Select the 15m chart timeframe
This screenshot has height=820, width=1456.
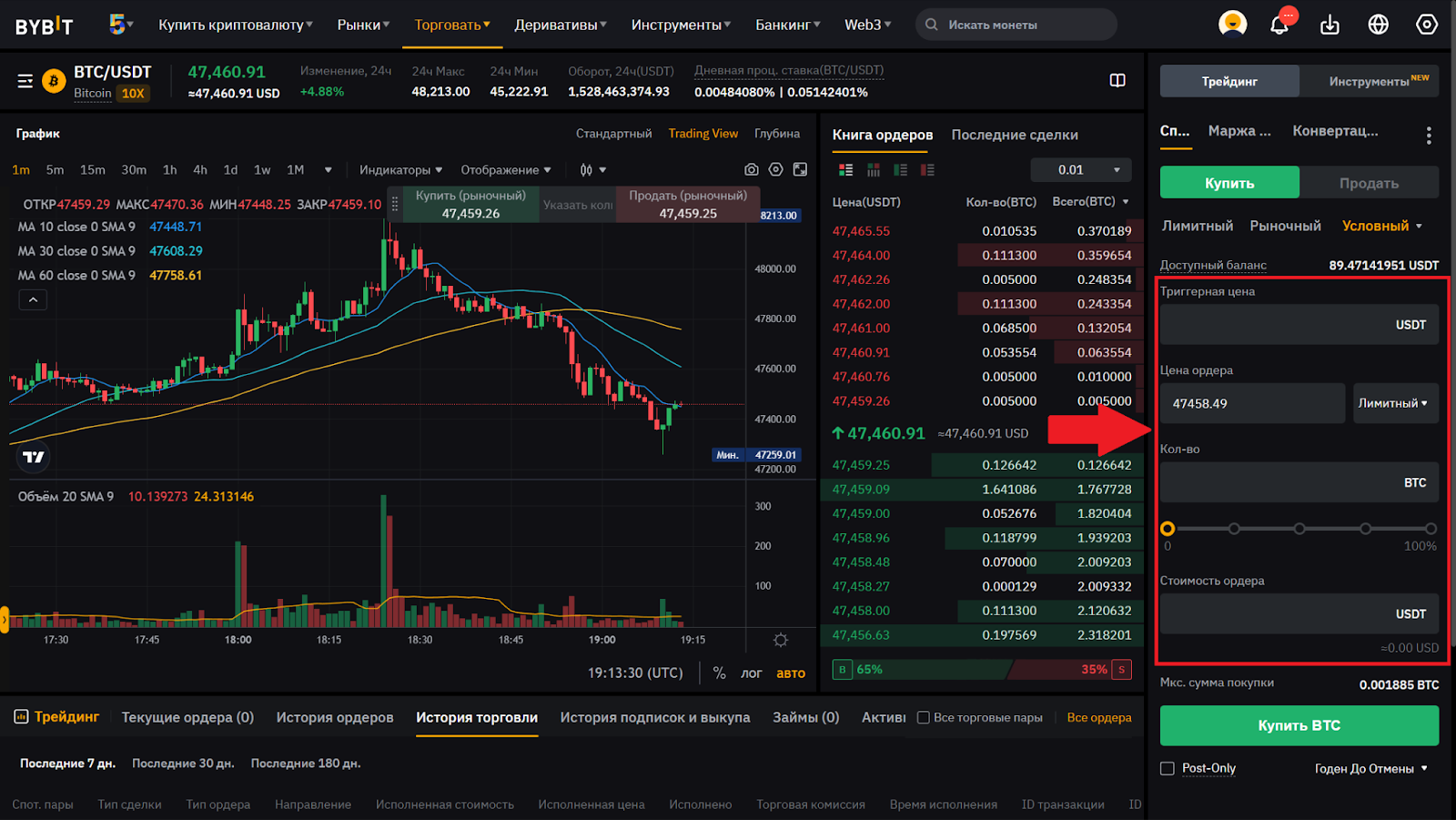[x=93, y=170]
